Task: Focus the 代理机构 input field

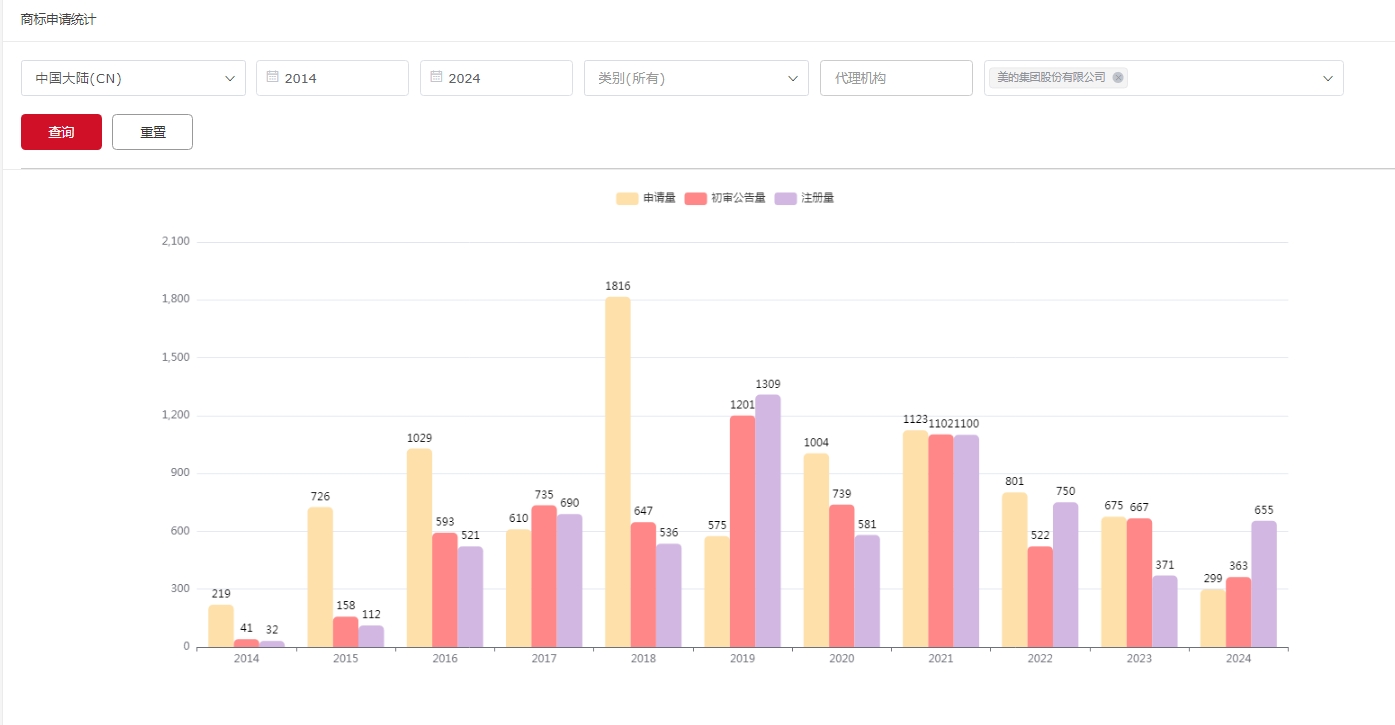Action: [896, 78]
